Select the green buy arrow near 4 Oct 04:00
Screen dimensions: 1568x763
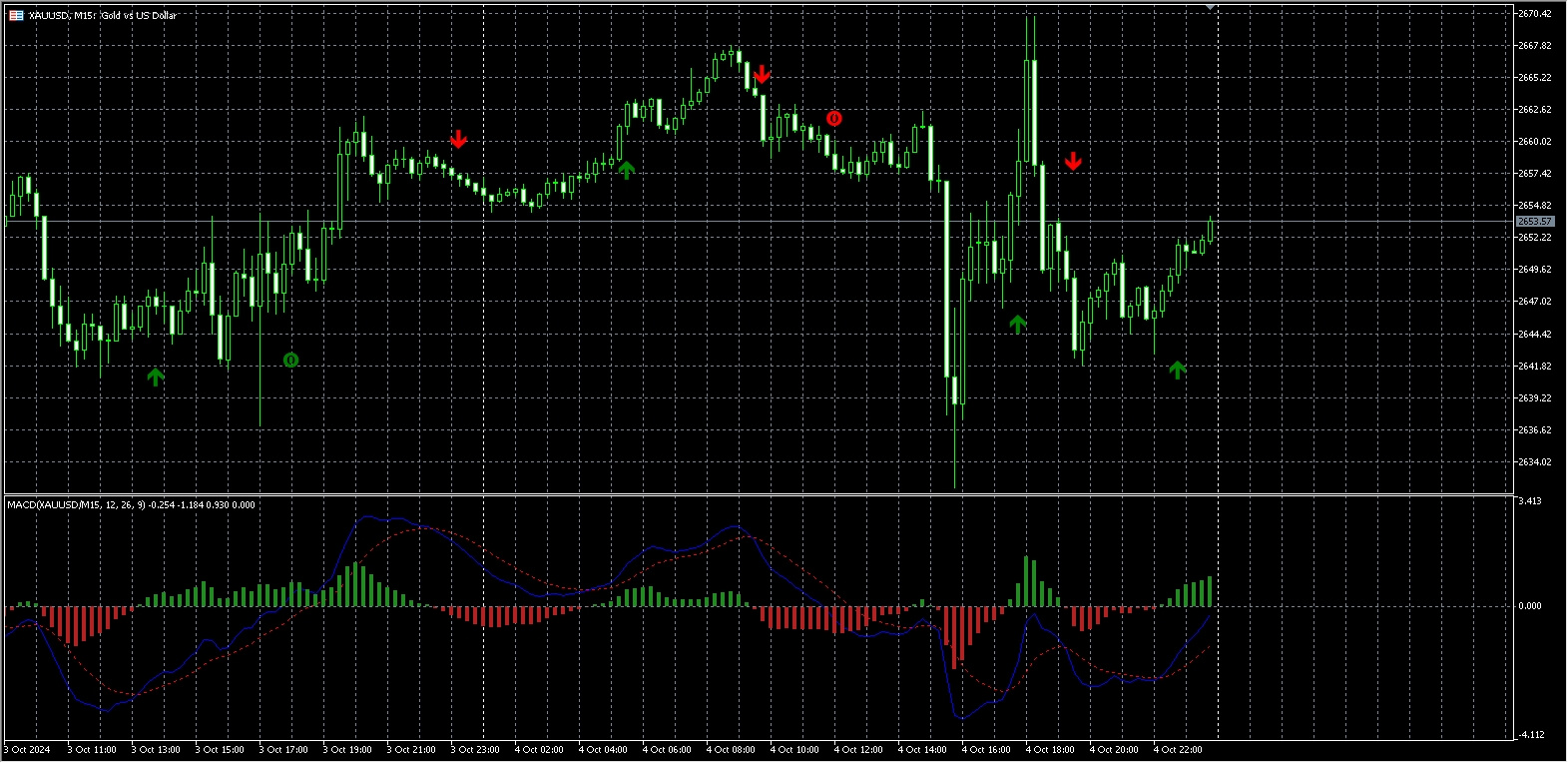627,170
